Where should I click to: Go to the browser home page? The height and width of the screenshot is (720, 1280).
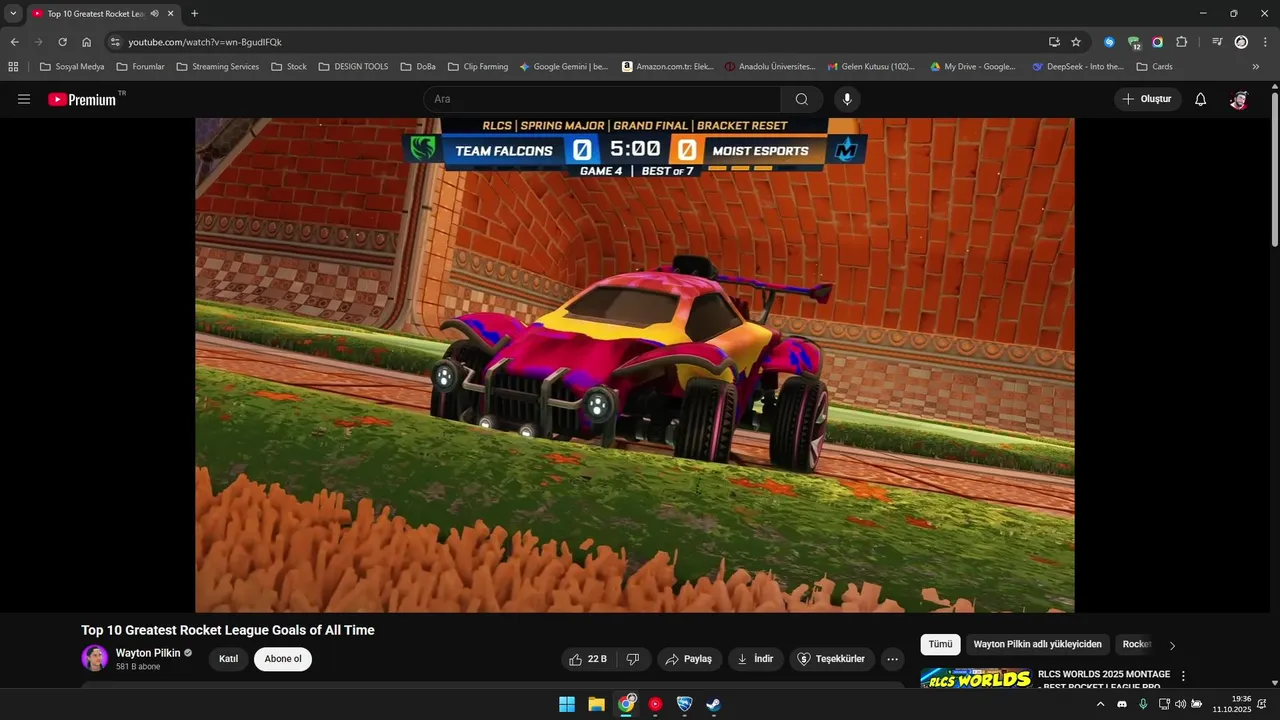[87, 42]
